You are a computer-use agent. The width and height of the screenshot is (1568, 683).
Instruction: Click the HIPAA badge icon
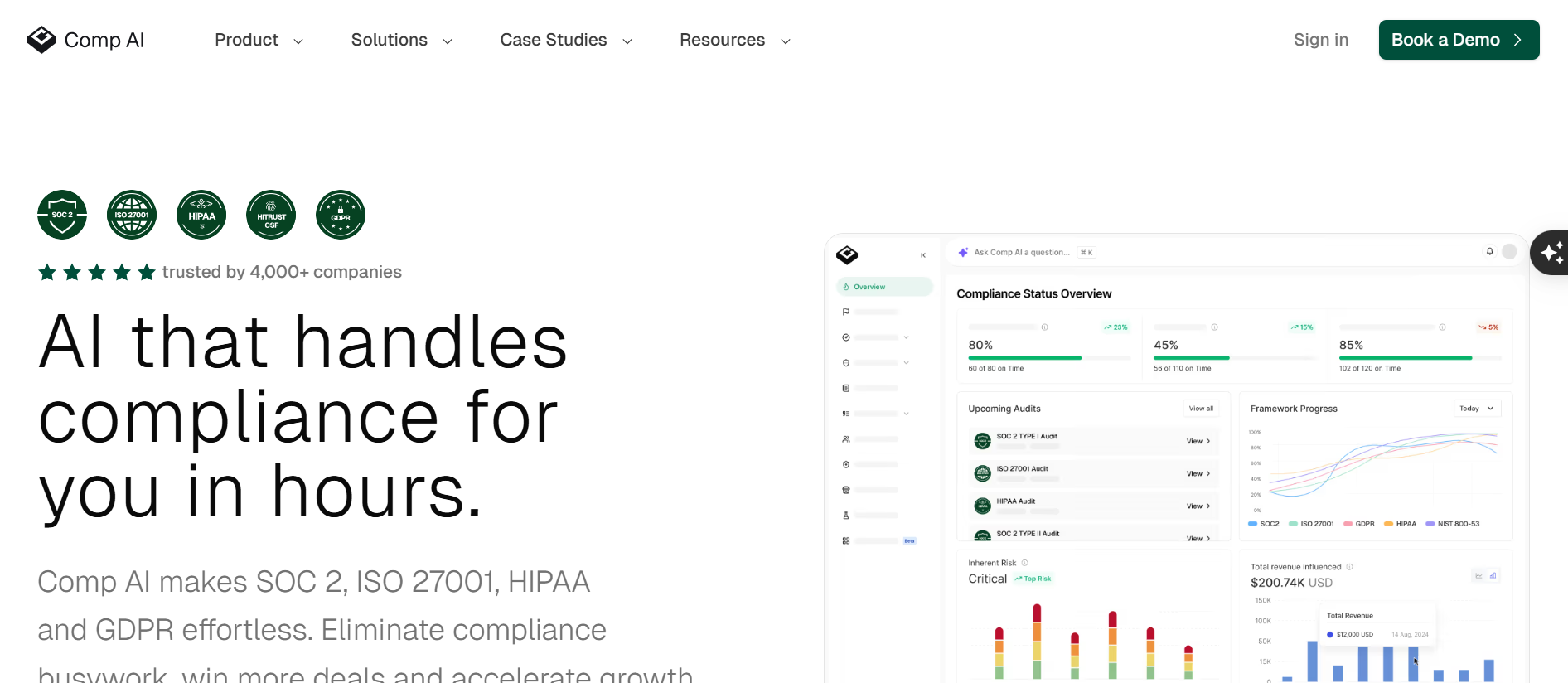201,215
